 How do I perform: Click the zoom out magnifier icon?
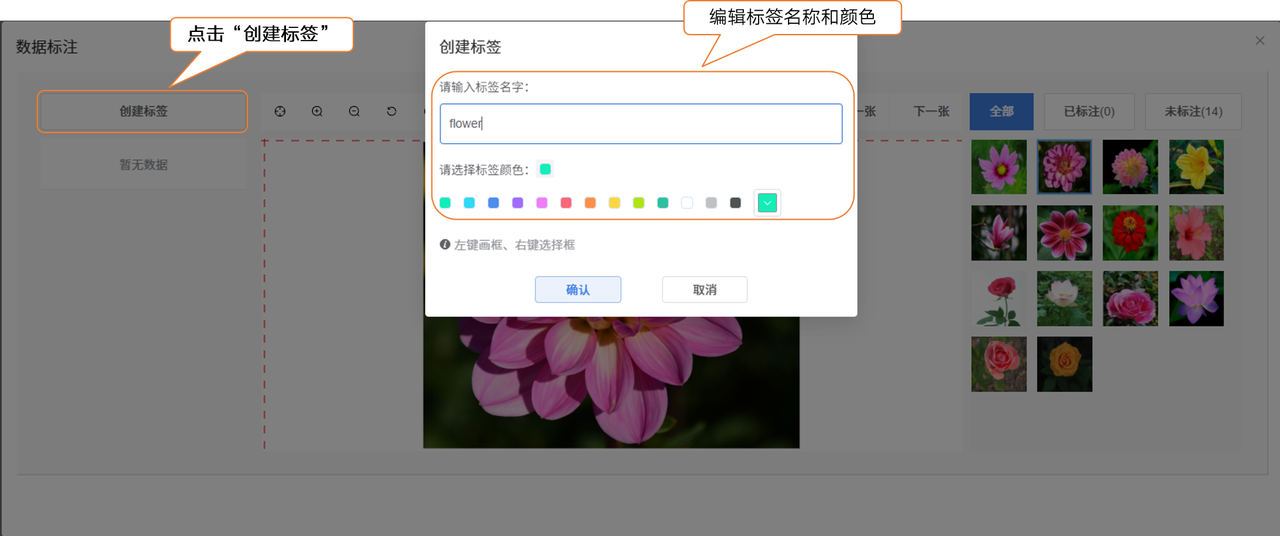click(354, 112)
